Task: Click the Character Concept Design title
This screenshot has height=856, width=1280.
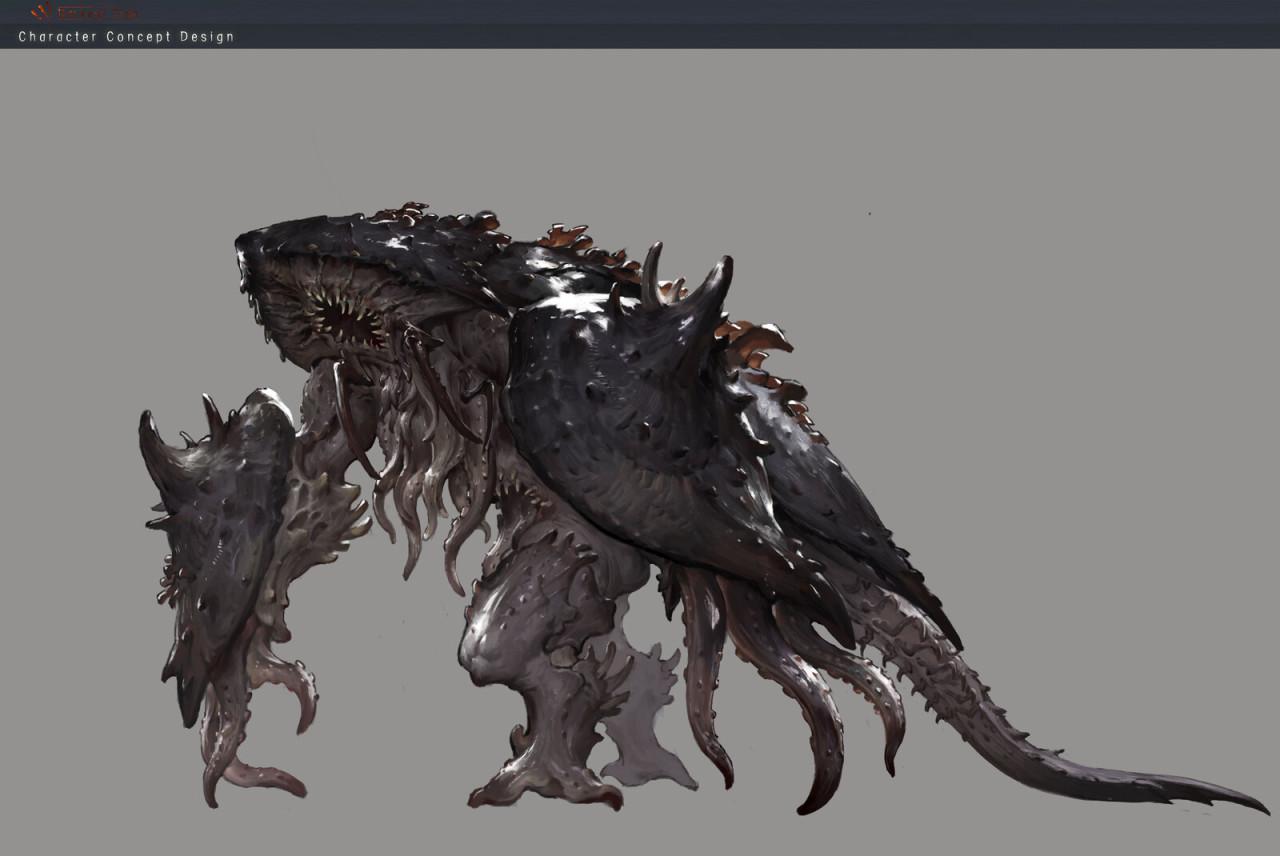Action: pyautogui.click(x=126, y=37)
